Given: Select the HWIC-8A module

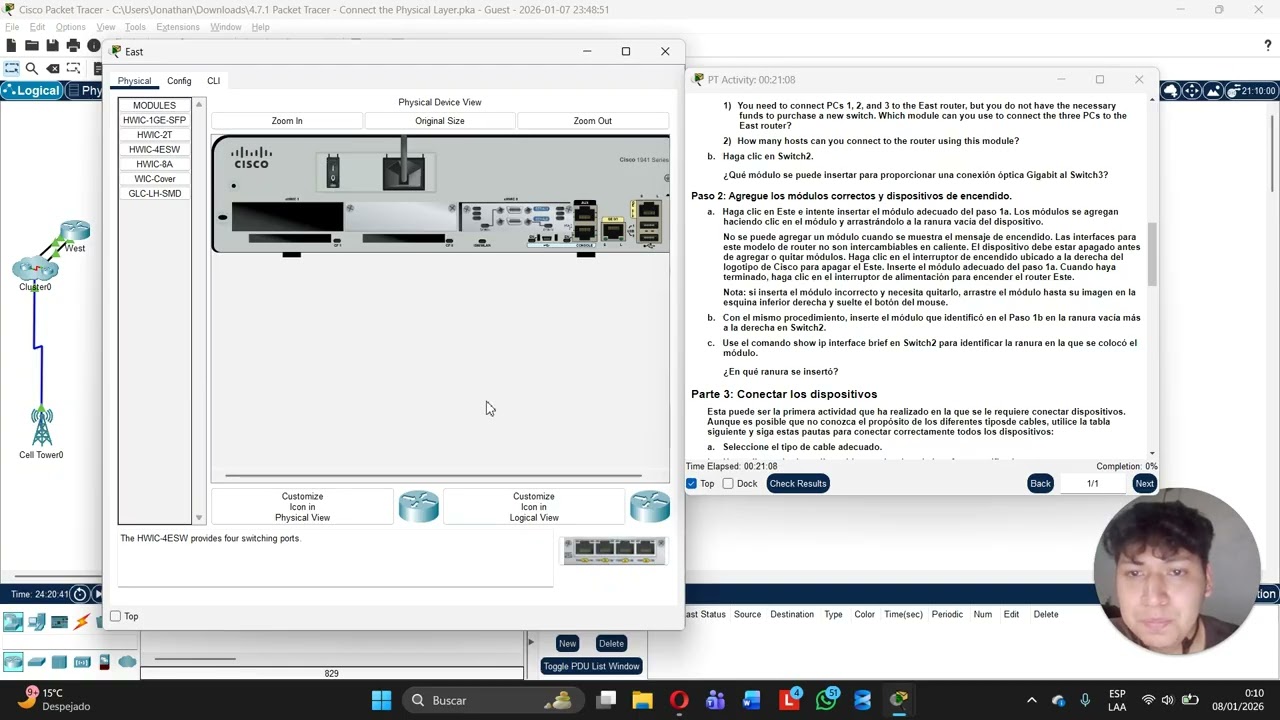Looking at the screenshot, I should 155,164.
